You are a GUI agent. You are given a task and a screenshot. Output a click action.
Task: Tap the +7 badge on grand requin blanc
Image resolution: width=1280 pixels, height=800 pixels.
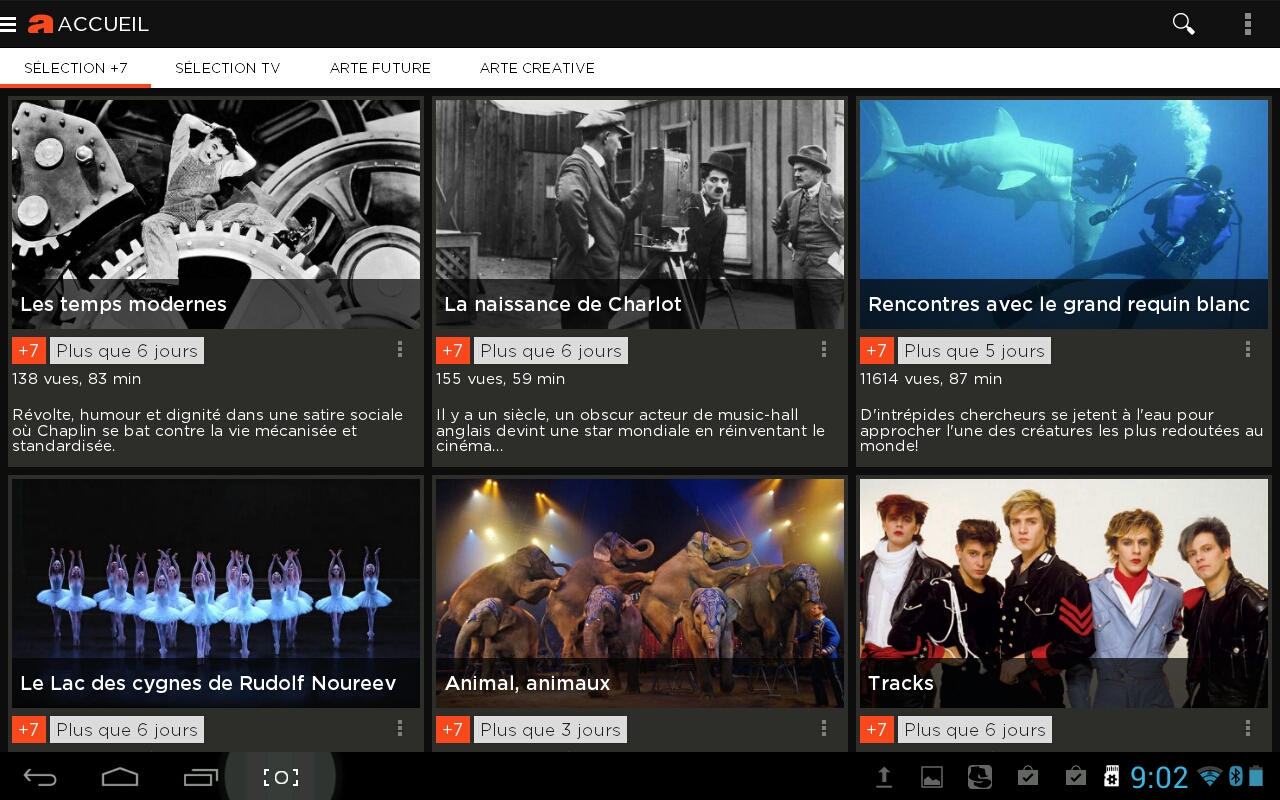click(877, 351)
